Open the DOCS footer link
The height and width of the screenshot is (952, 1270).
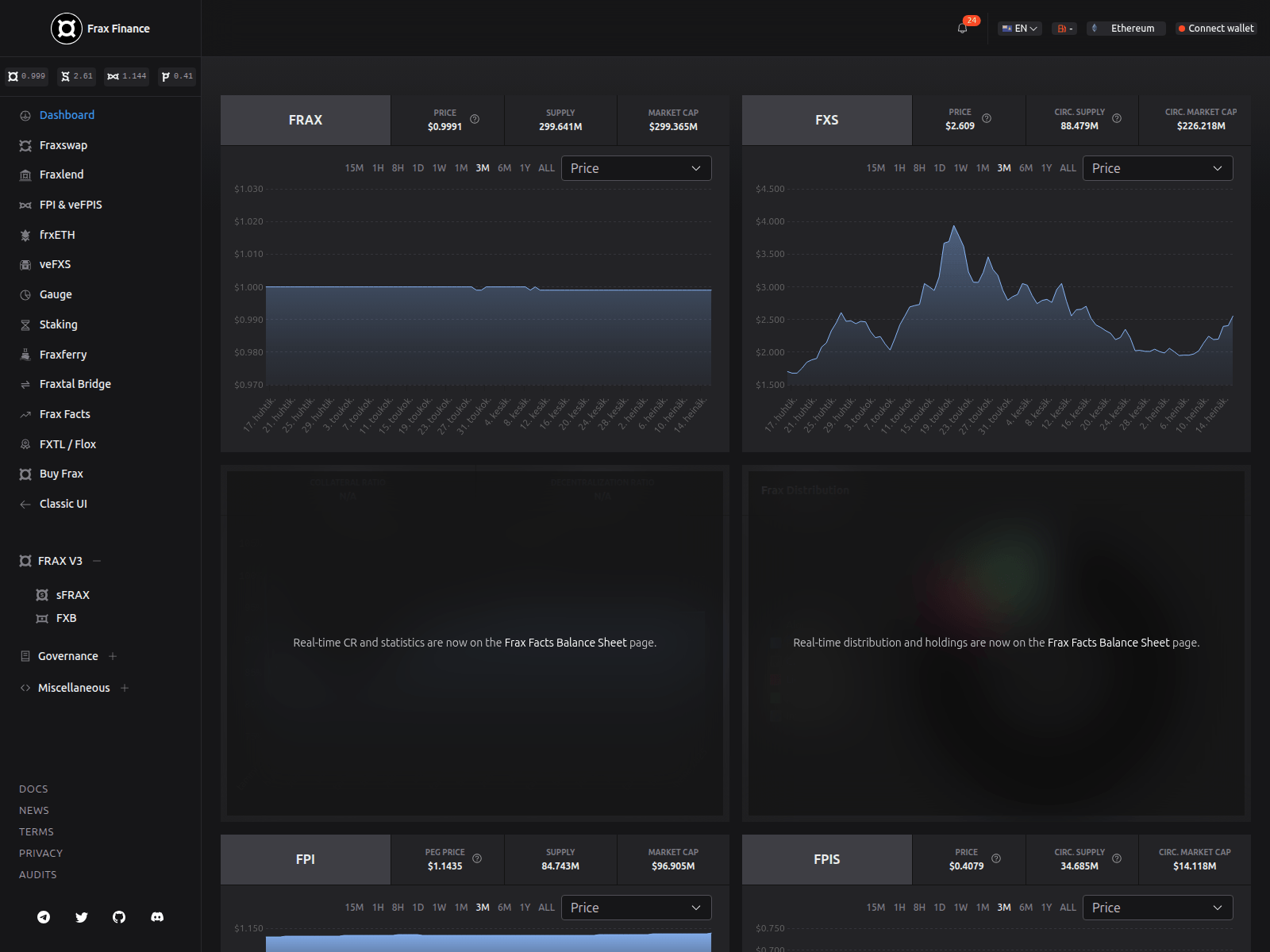[33, 789]
